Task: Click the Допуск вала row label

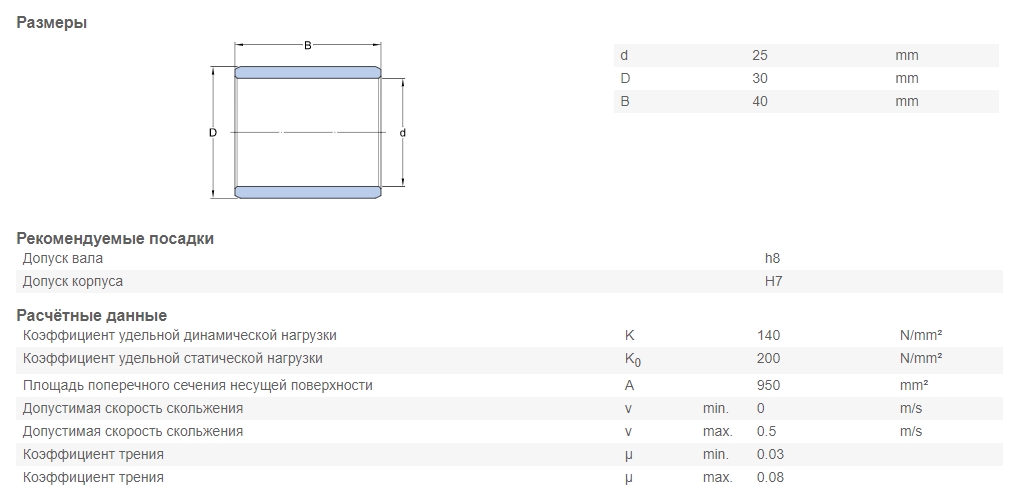Action: 62,258
